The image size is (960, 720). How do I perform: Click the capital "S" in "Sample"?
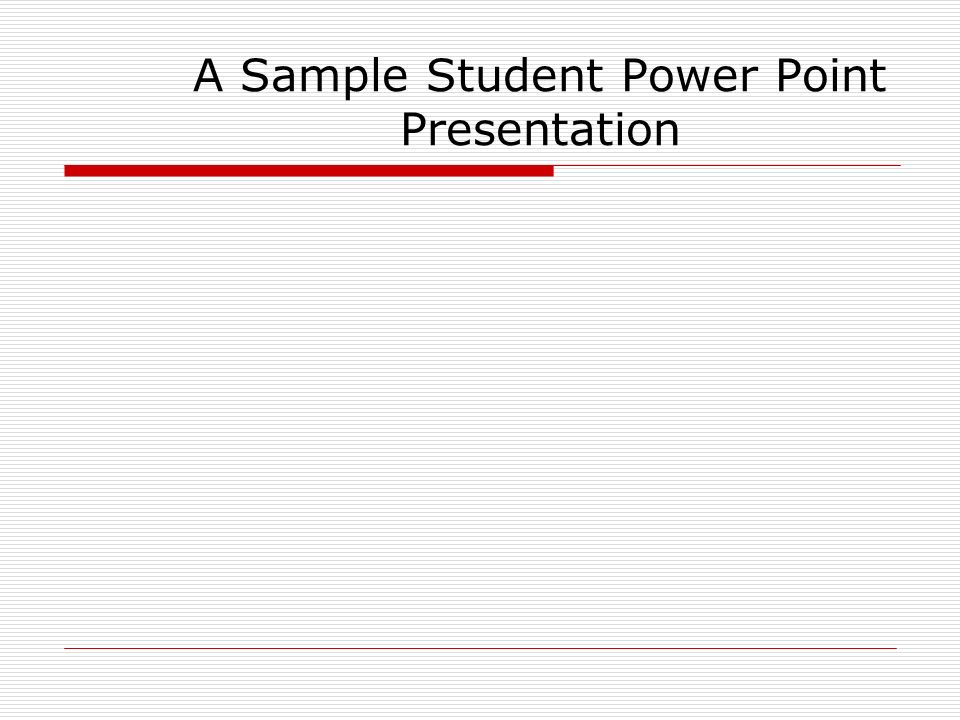tap(255, 75)
